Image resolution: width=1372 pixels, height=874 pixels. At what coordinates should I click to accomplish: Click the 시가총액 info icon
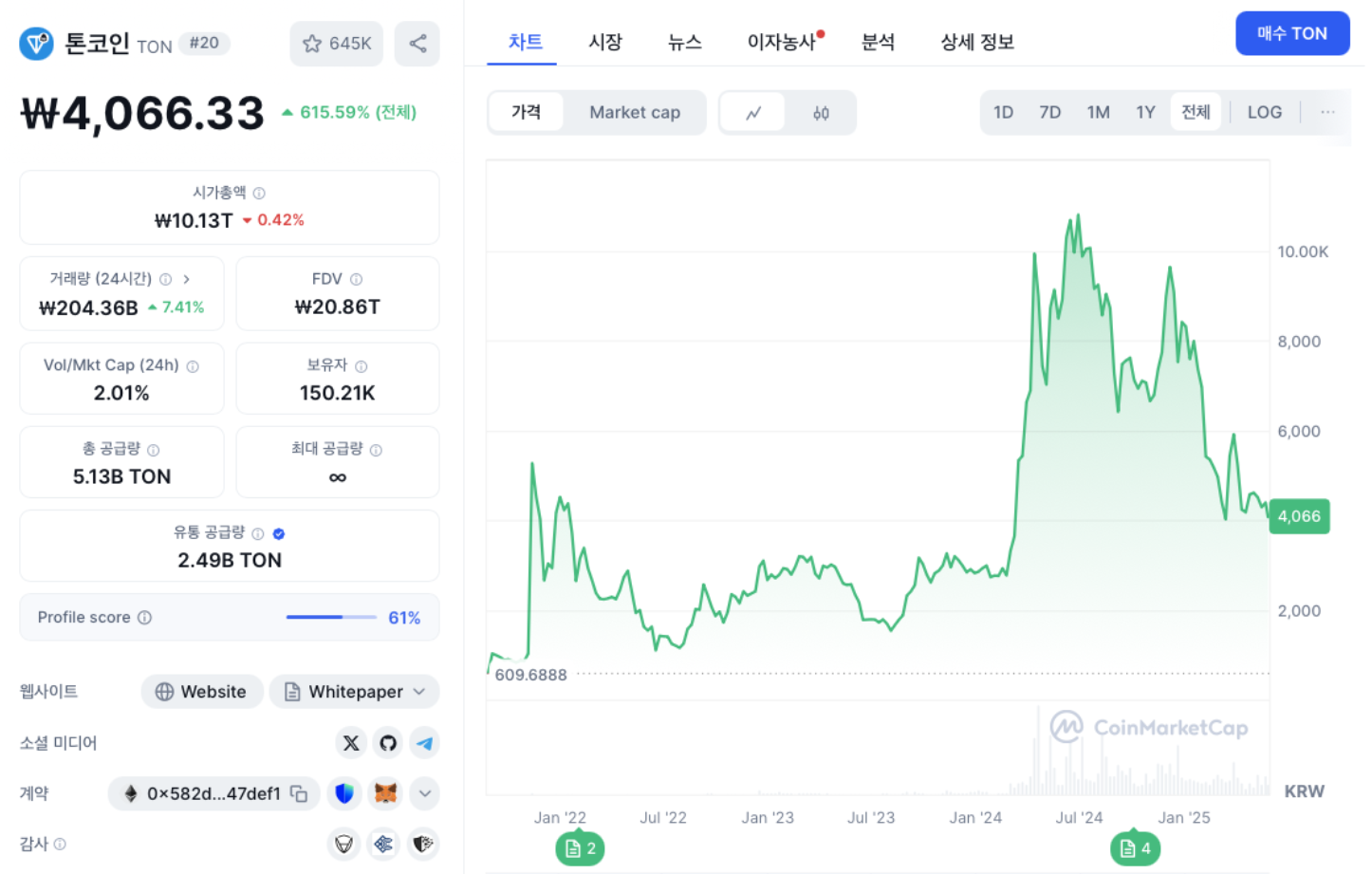point(259,193)
